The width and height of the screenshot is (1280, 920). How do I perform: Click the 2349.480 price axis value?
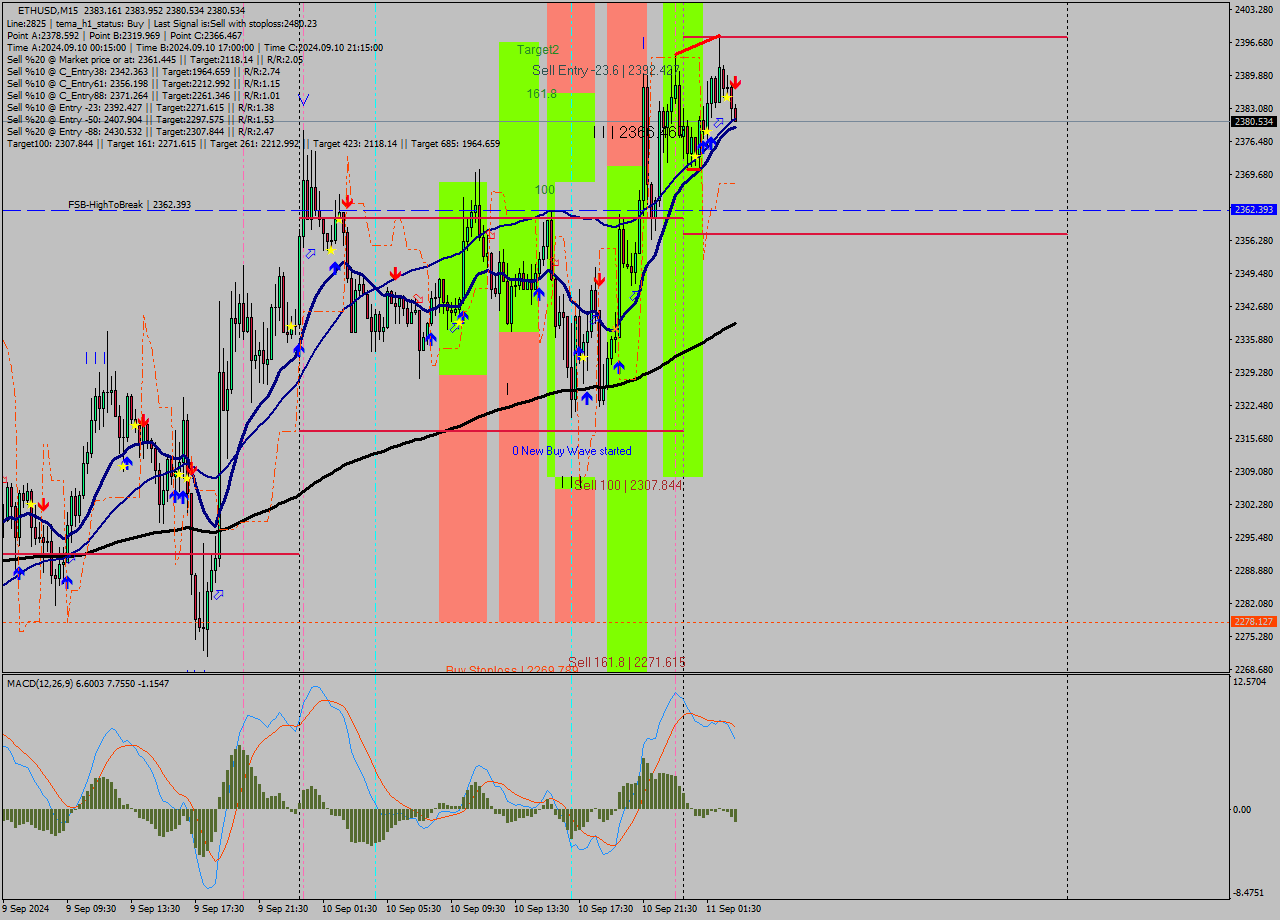point(1254,274)
